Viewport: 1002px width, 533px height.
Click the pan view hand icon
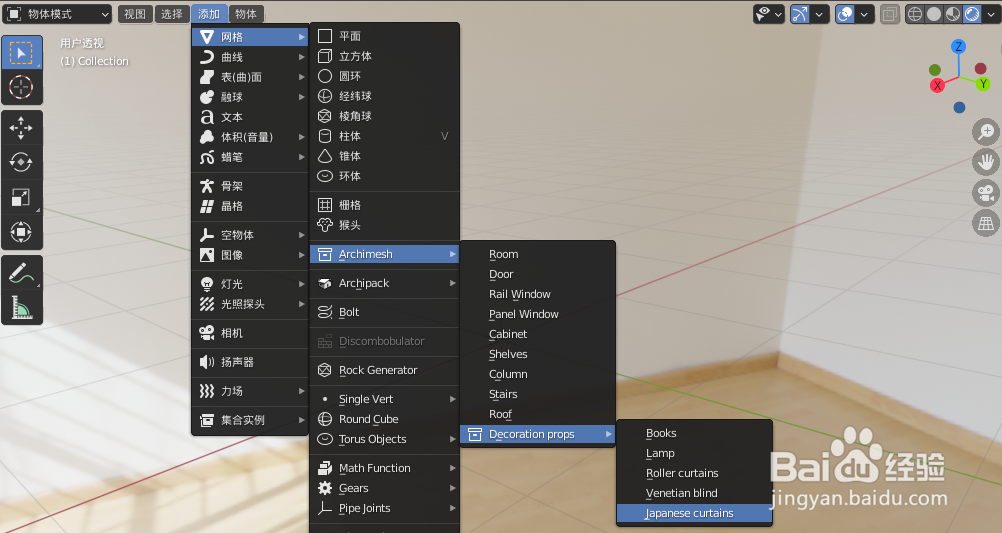(986, 162)
